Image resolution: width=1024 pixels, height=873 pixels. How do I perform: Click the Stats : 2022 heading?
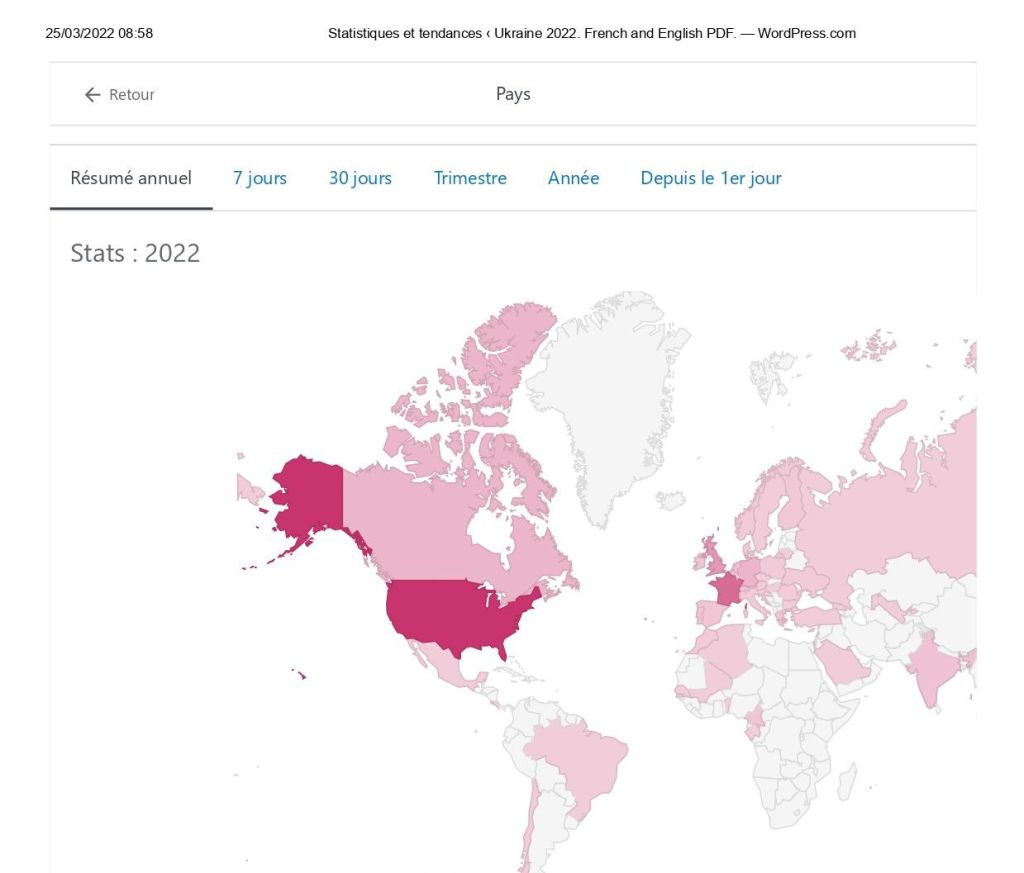pos(135,253)
